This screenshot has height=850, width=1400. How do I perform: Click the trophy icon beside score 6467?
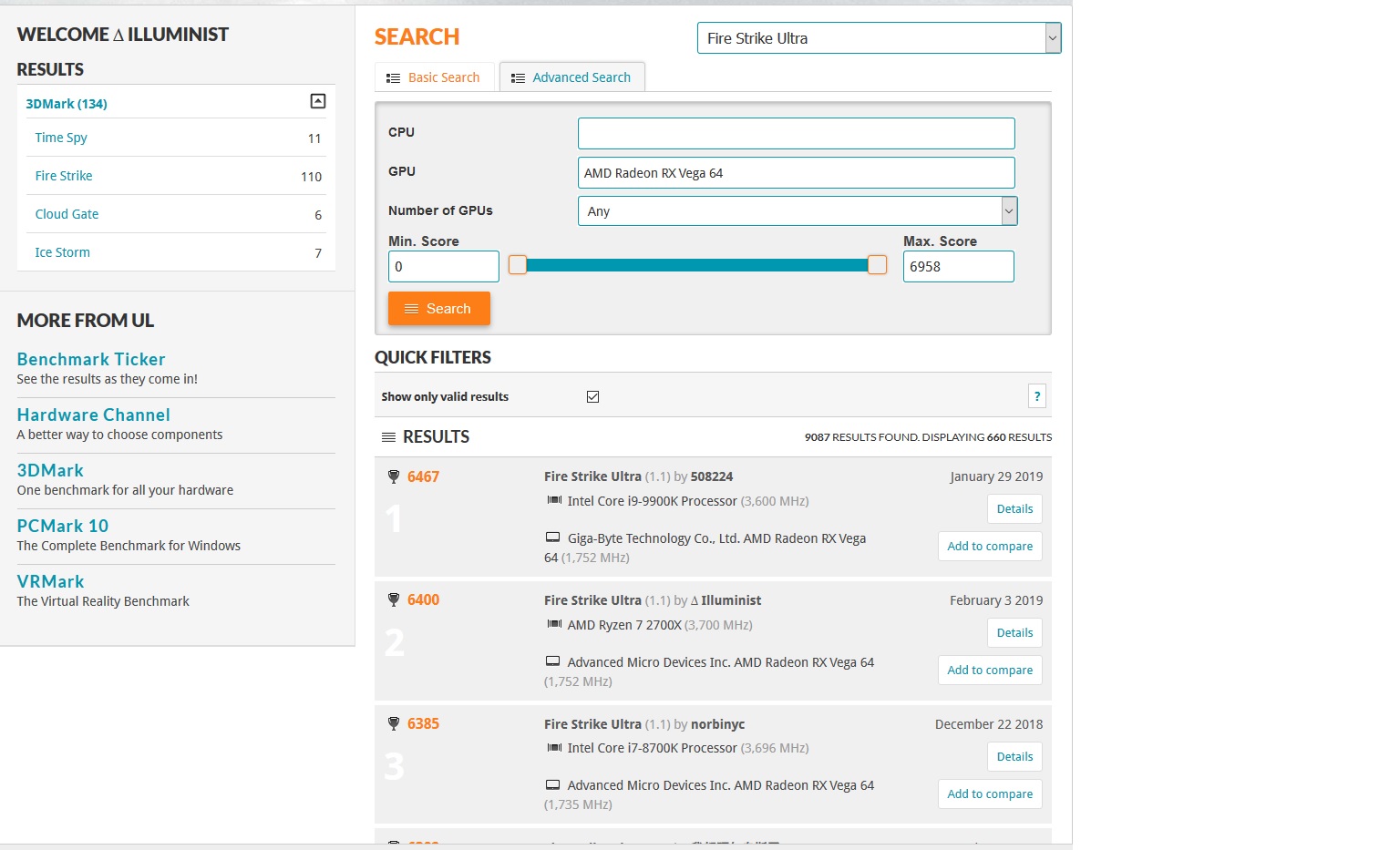[x=394, y=476]
